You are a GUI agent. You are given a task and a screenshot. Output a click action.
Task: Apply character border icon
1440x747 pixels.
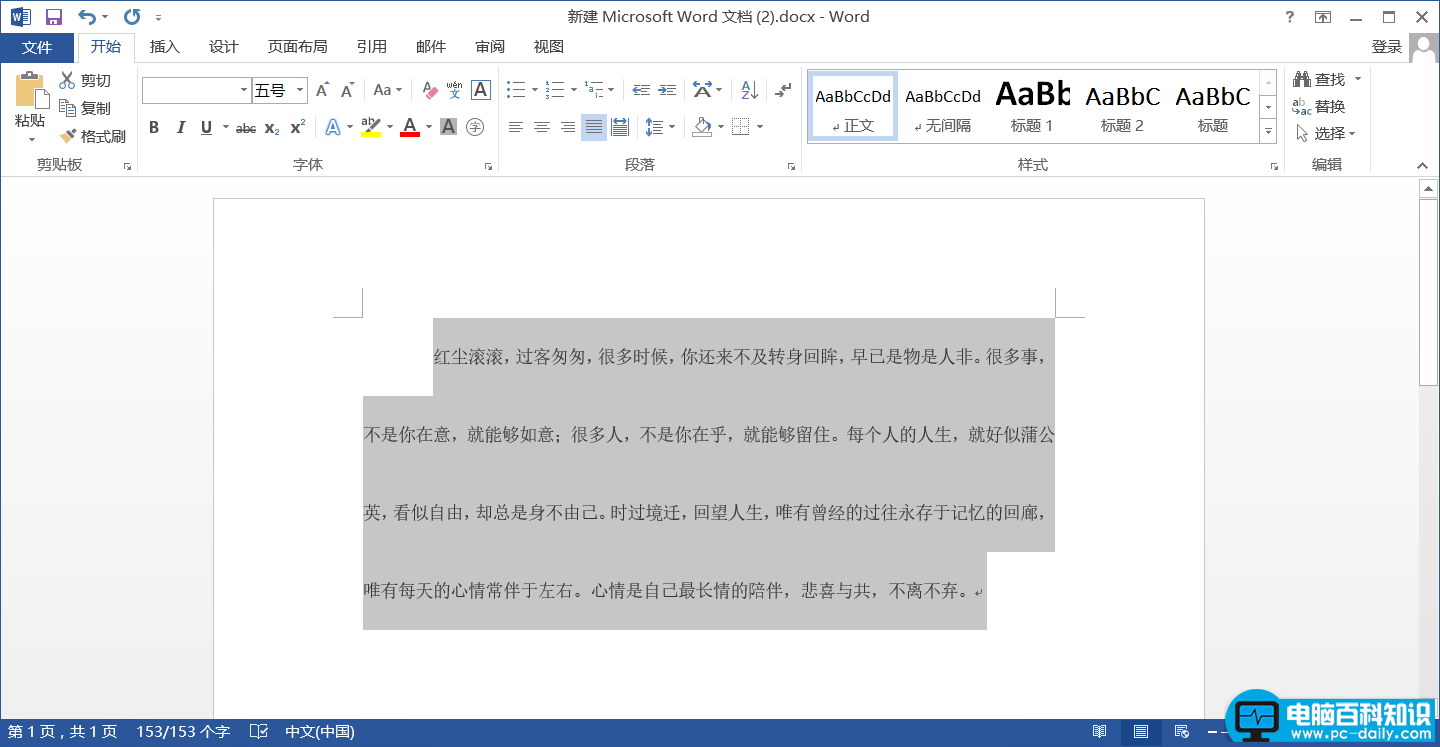(x=481, y=90)
